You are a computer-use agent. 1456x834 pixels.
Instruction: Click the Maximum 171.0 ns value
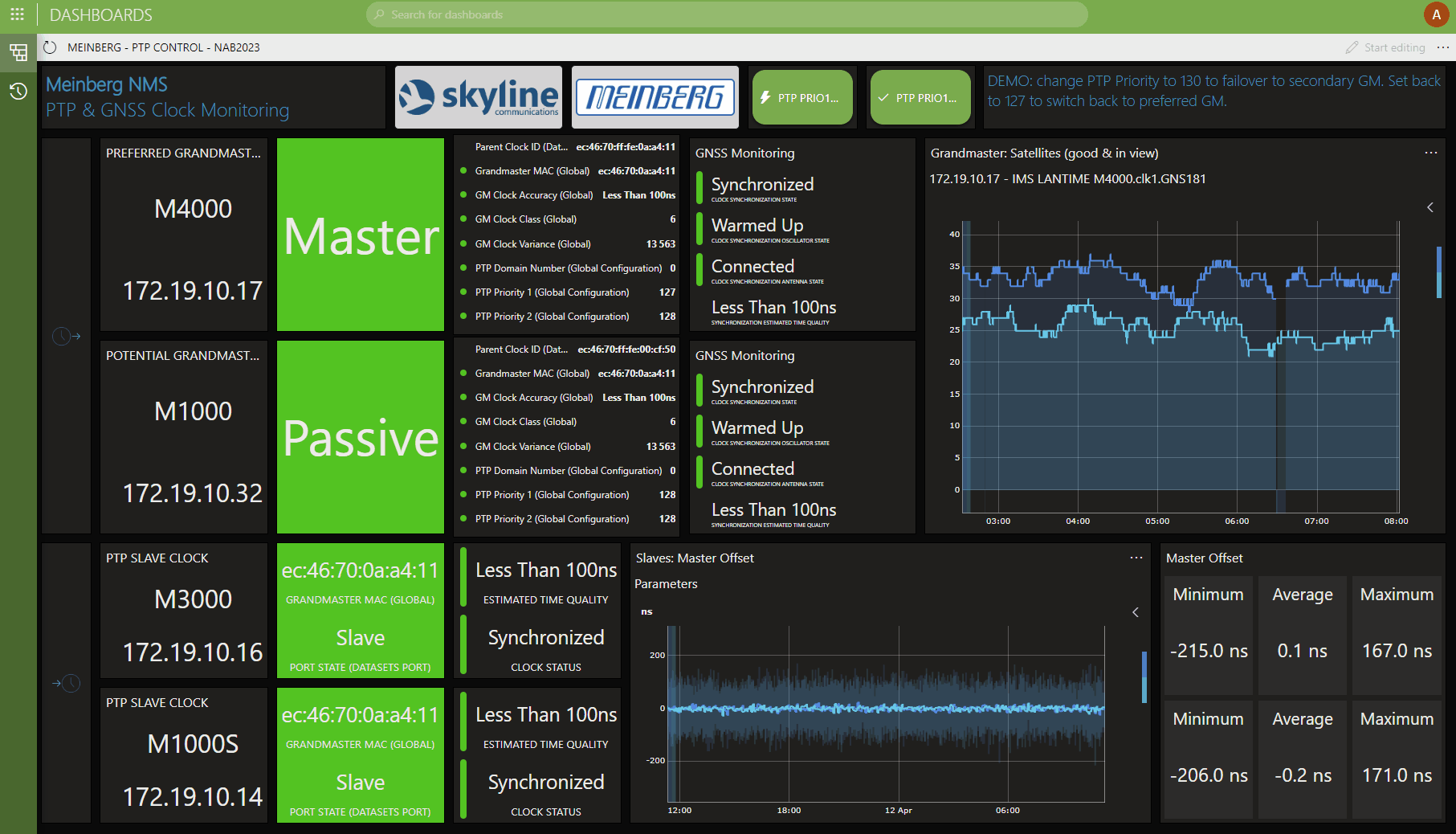tap(1397, 775)
